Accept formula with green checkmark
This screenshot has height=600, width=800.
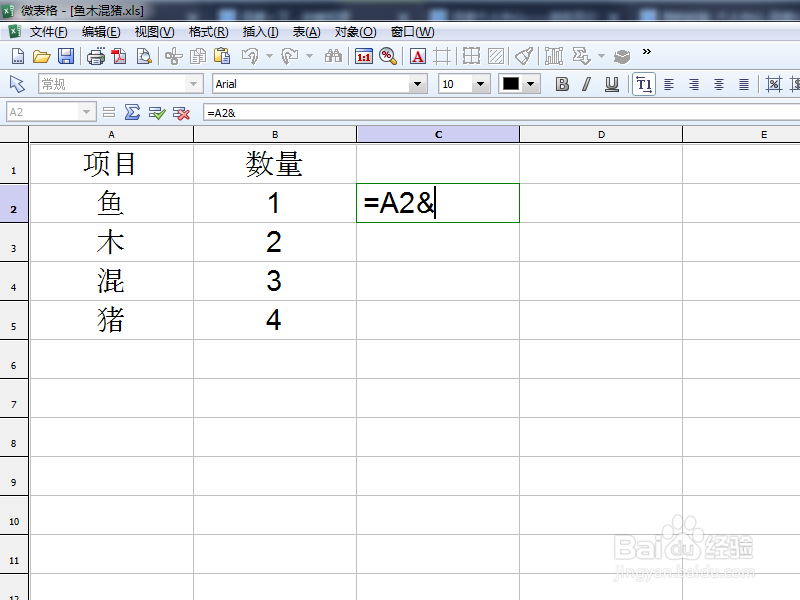[157, 113]
